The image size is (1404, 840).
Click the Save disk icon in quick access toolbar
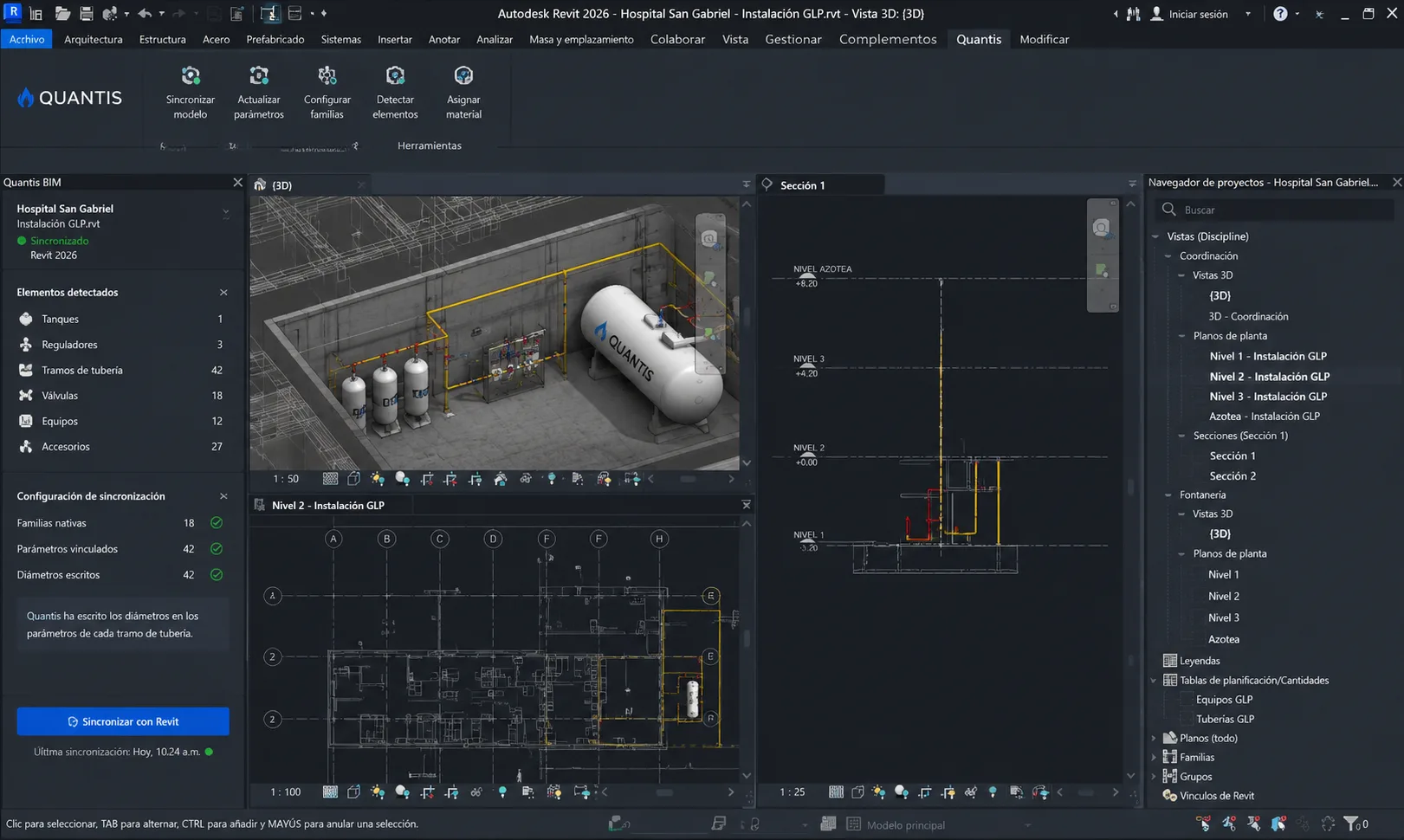(x=87, y=14)
